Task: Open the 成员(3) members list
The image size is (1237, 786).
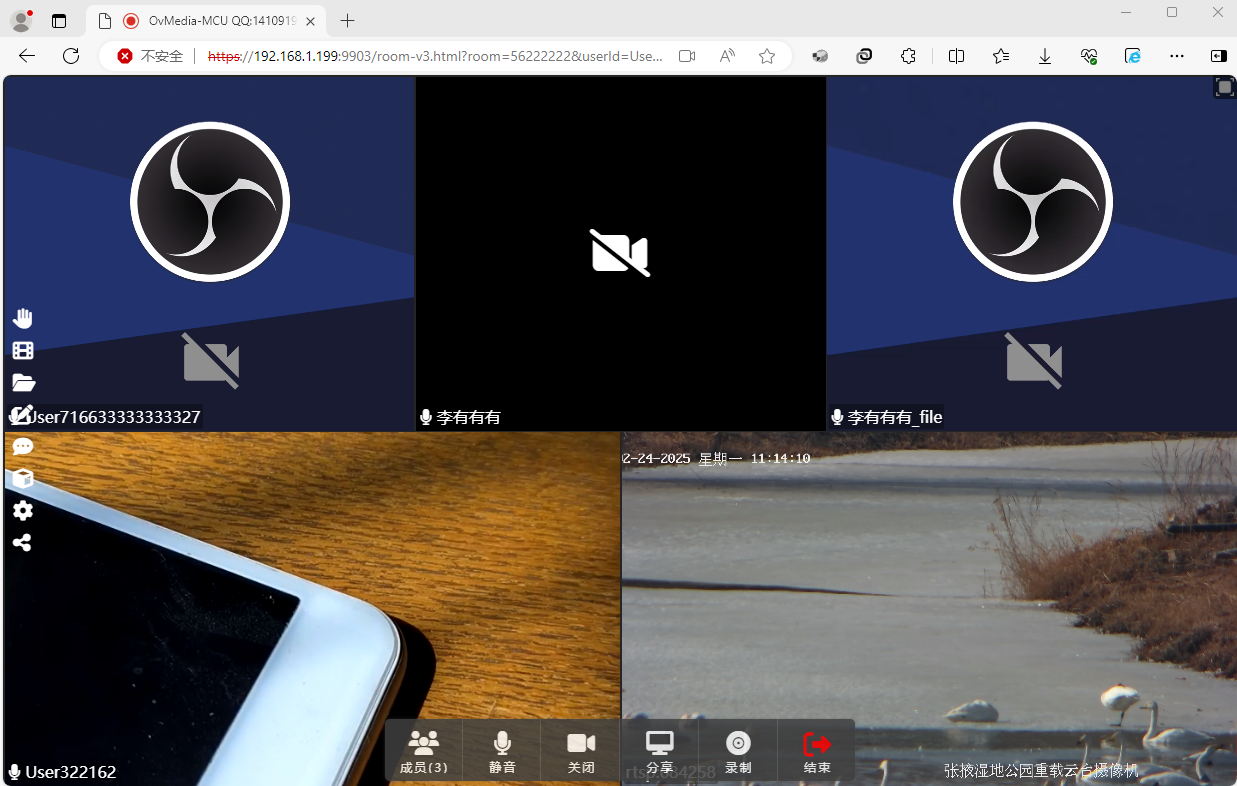Action: (x=424, y=752)
